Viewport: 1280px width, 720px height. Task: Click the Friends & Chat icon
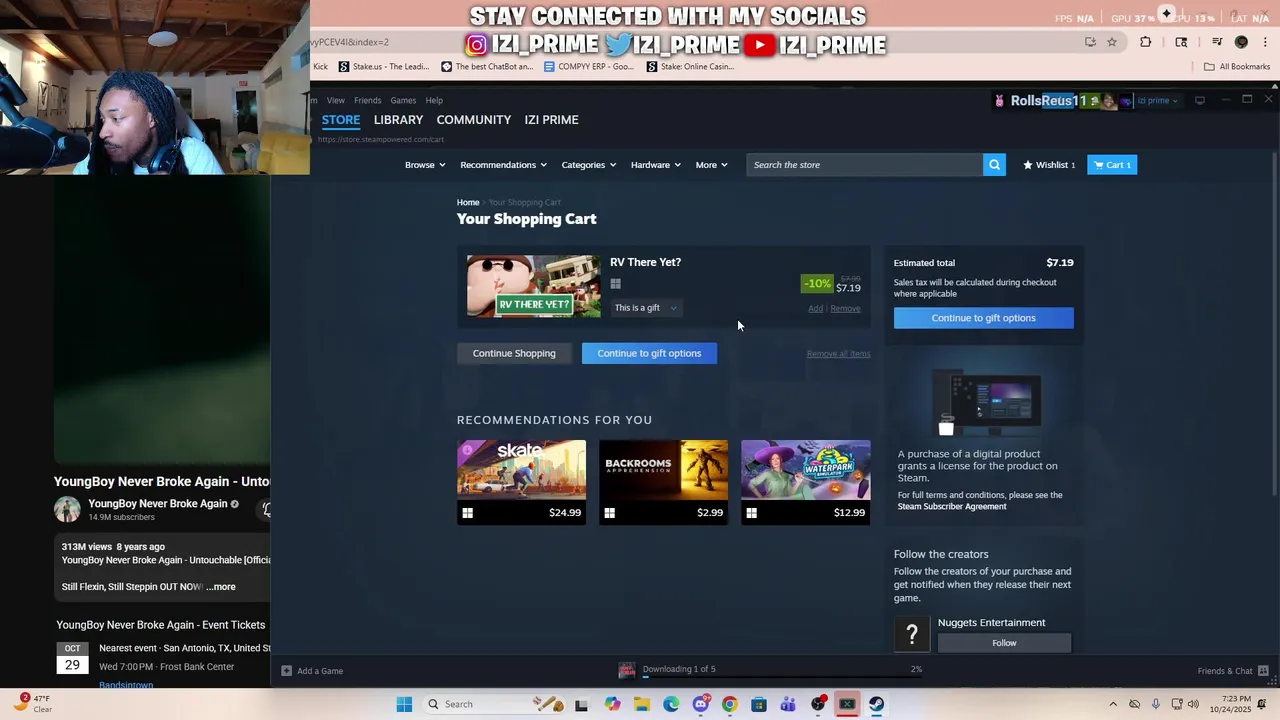[1263, 671]
